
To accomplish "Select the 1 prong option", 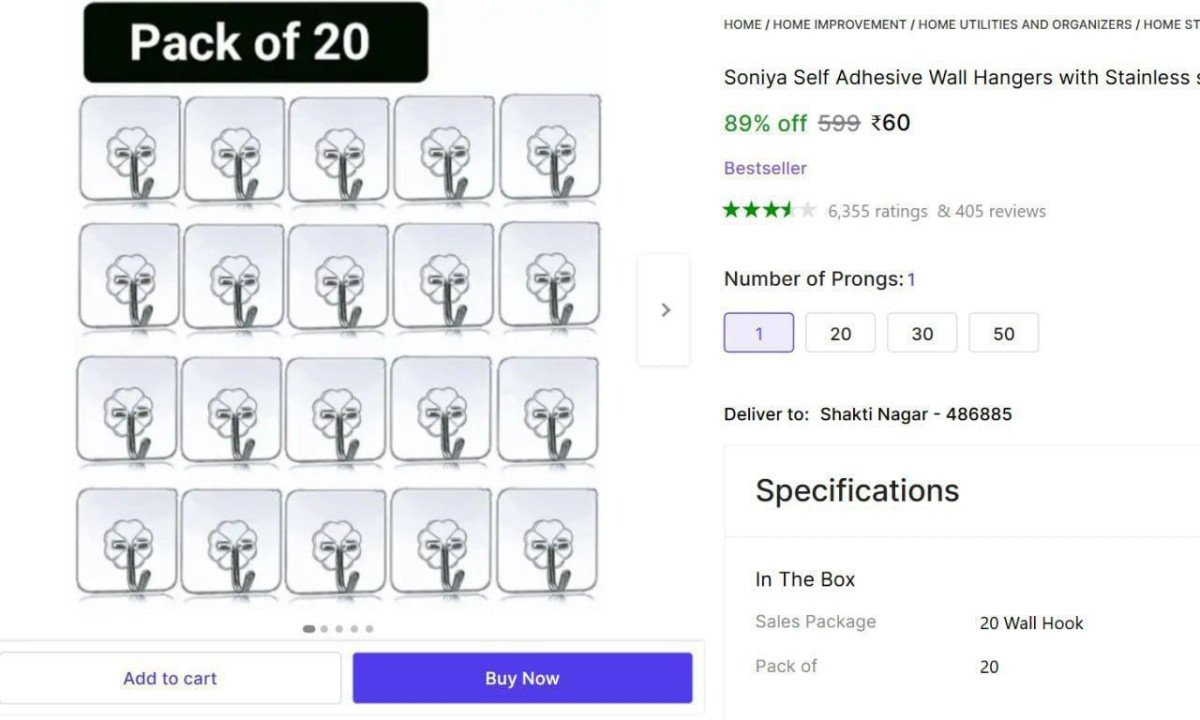I will pyautogui.click(x=759, y=333).
